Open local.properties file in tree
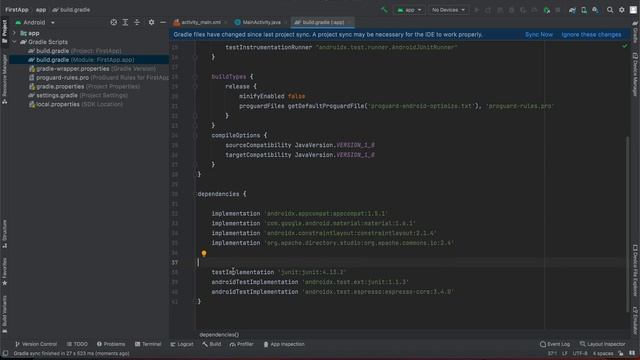 76,104
